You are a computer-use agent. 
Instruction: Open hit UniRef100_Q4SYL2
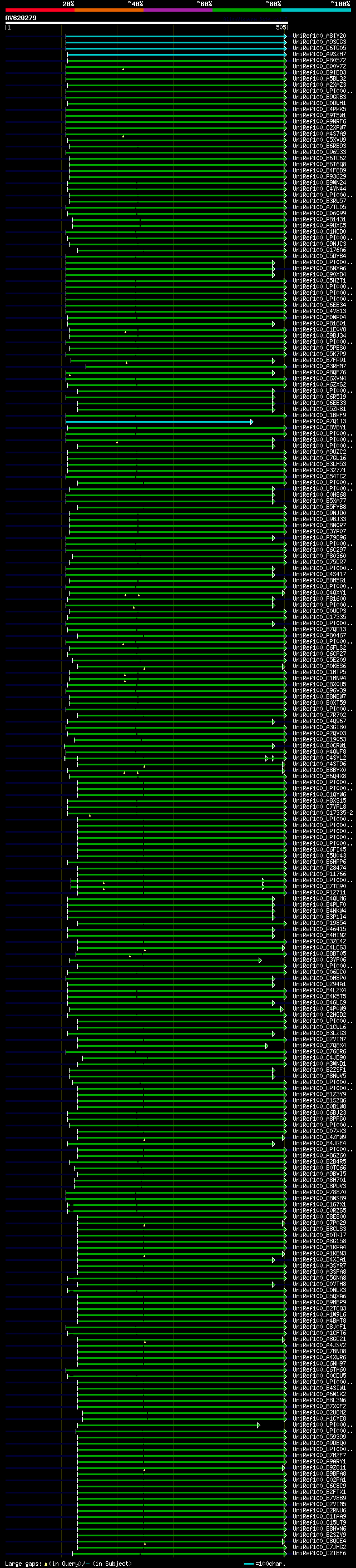tap(319, 758)
